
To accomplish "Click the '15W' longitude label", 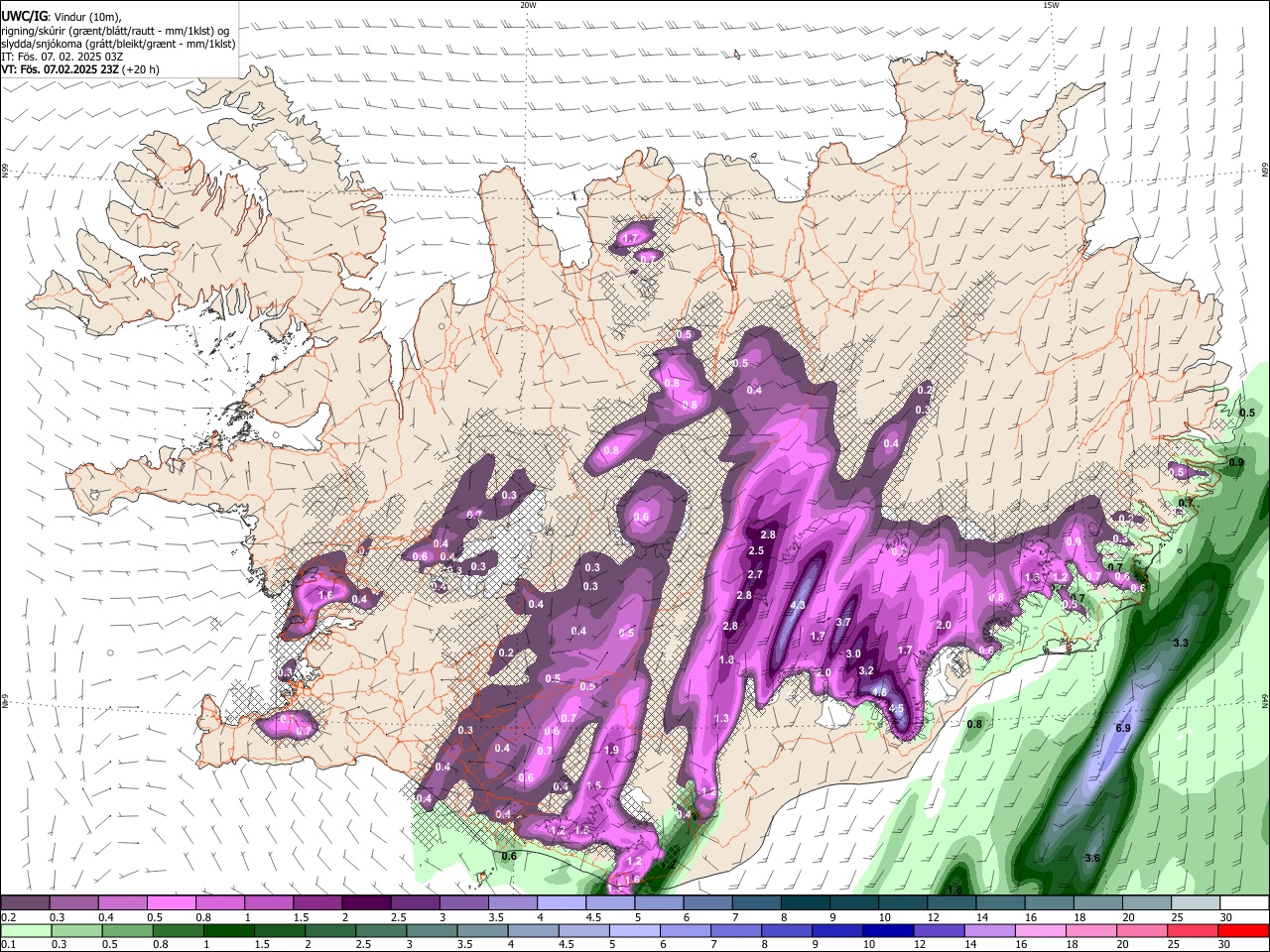I will tap(1051, 5).
